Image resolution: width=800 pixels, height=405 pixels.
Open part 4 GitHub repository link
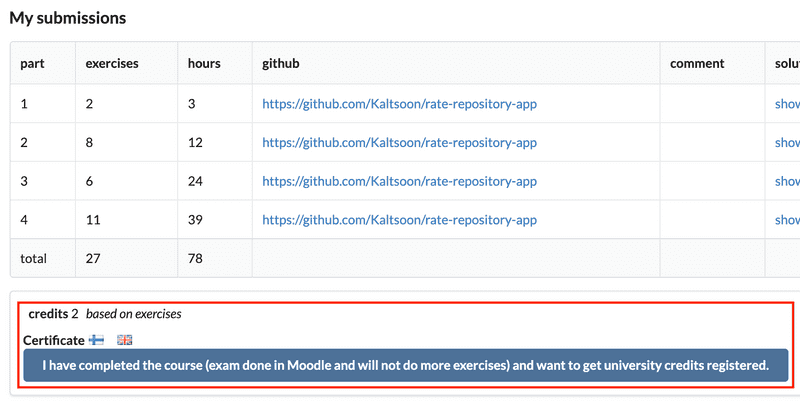pos(399,220)
